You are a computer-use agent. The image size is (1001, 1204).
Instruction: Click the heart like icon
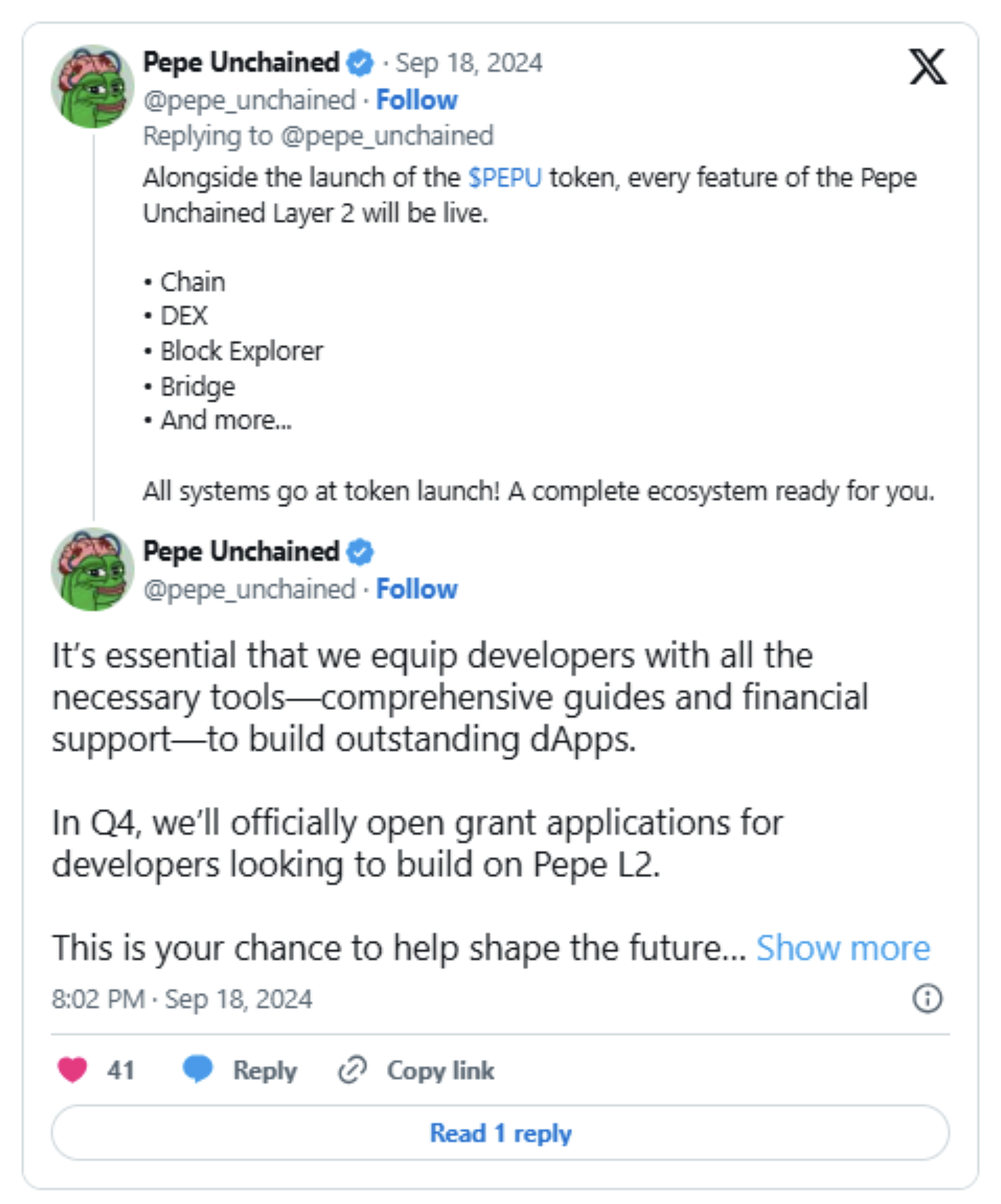(72, 1070)
